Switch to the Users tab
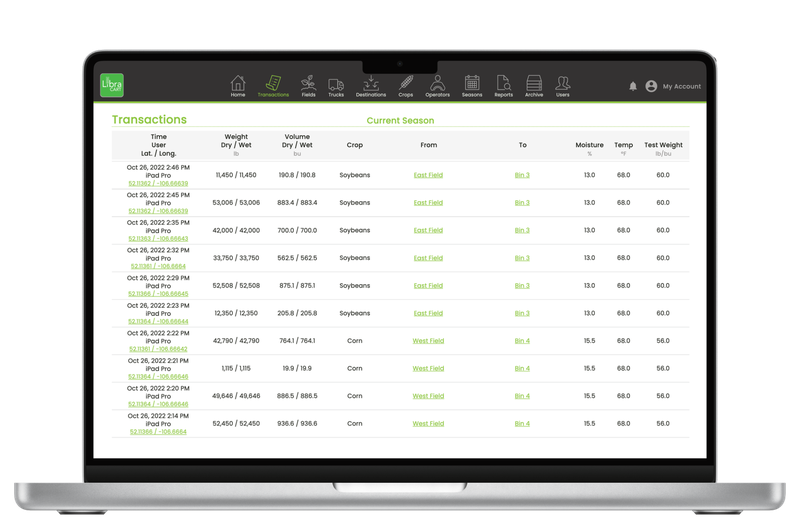This screenshot has height=519, width=800. (x=563, y=86)
